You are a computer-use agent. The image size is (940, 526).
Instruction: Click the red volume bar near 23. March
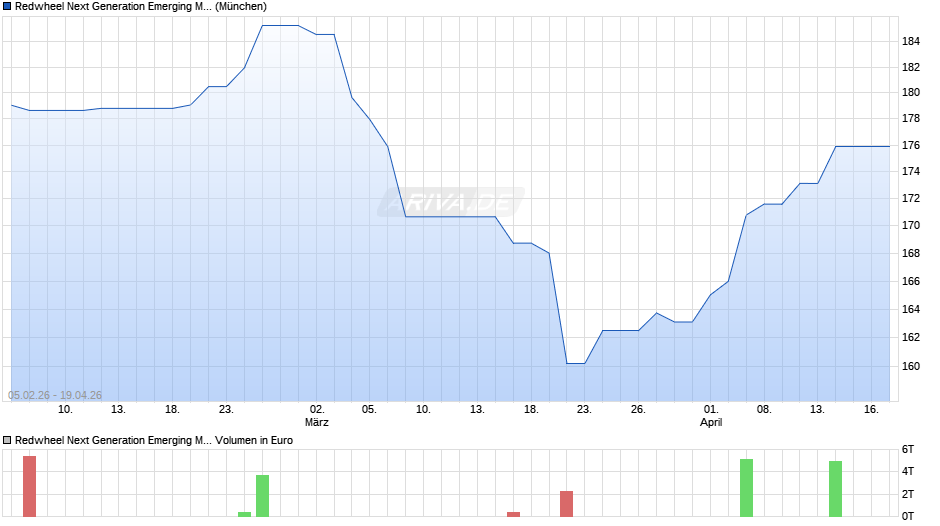(567, 504)
